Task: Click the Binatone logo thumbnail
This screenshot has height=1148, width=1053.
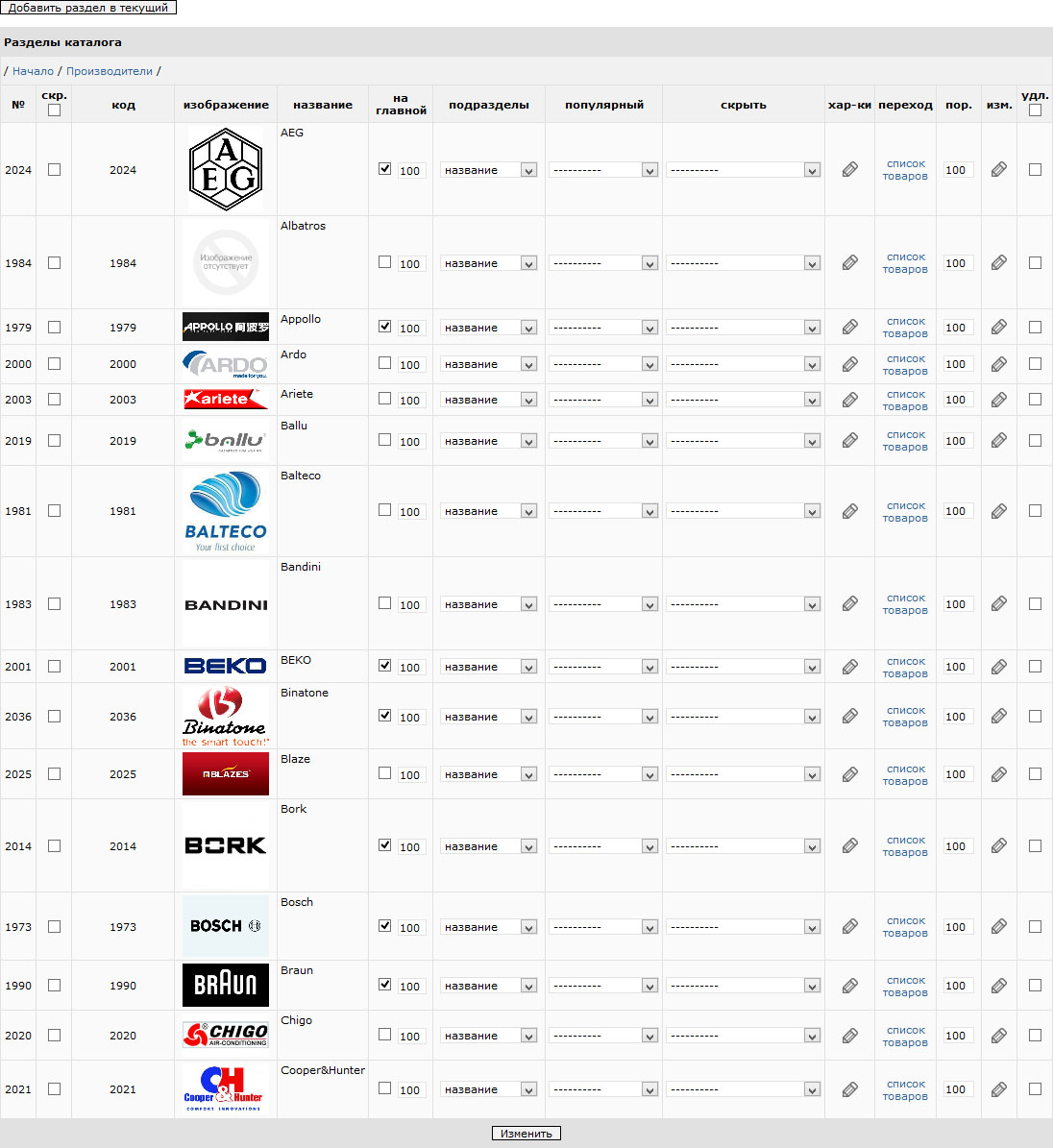Action: tap(226, 716)
